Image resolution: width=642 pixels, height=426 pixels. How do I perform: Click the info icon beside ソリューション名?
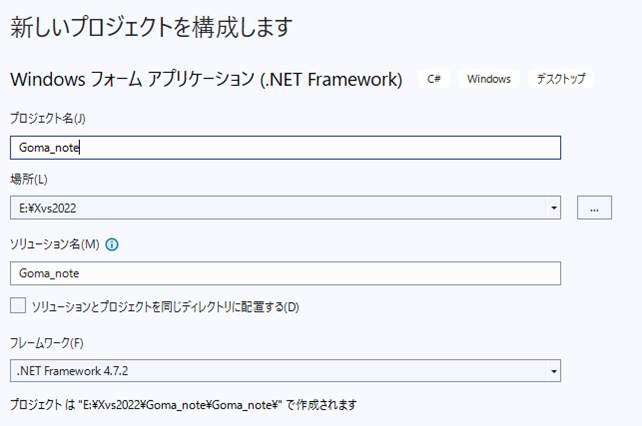[x=112, y=244]
